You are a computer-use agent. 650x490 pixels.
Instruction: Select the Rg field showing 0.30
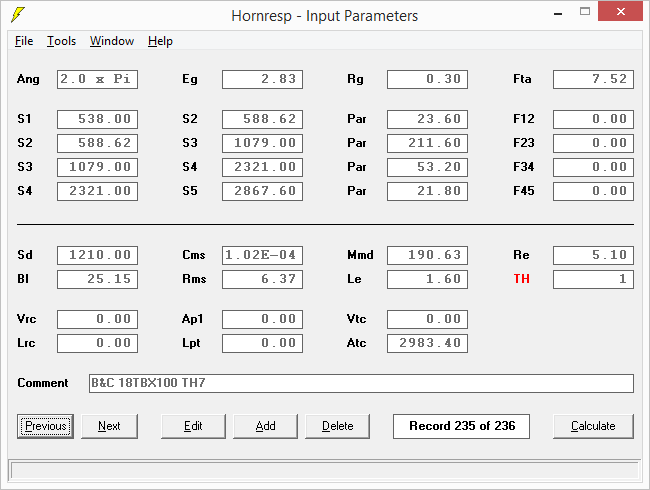pyautogui.click(x=427, y=79)
